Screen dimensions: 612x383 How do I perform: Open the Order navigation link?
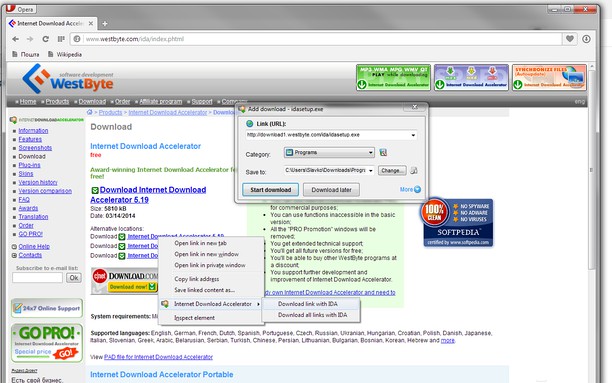click(x=123, y=102)
